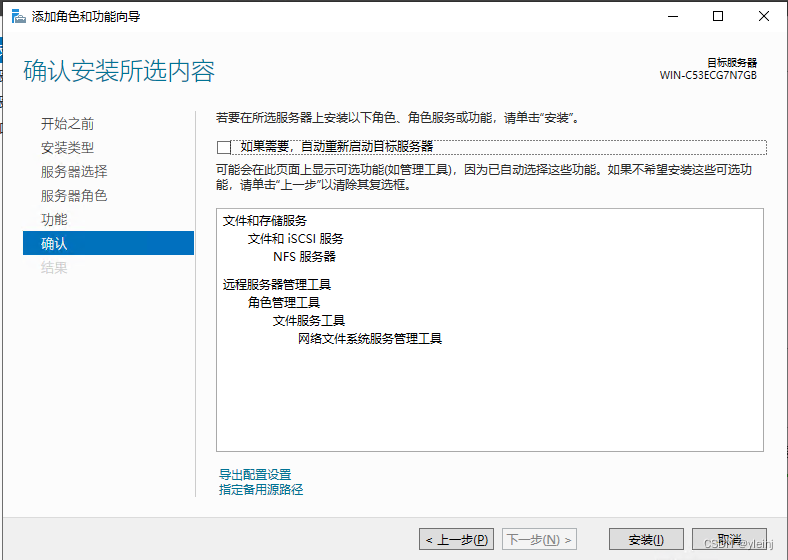Image resolution: width=788 pixels, height=560 pixels.
Task: Select the 角色管理工具 entry
Action: coord(284,303)
